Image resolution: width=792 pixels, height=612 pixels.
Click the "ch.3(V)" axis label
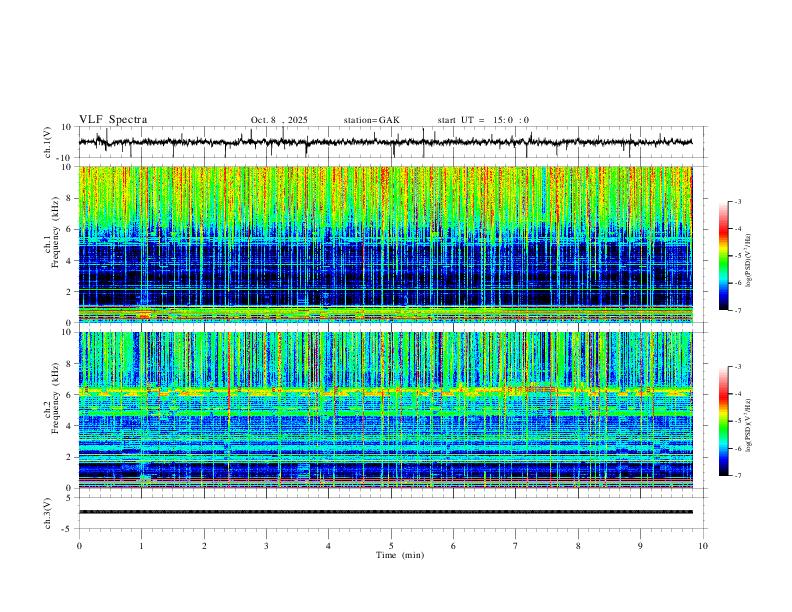click(x=48, y=513)
